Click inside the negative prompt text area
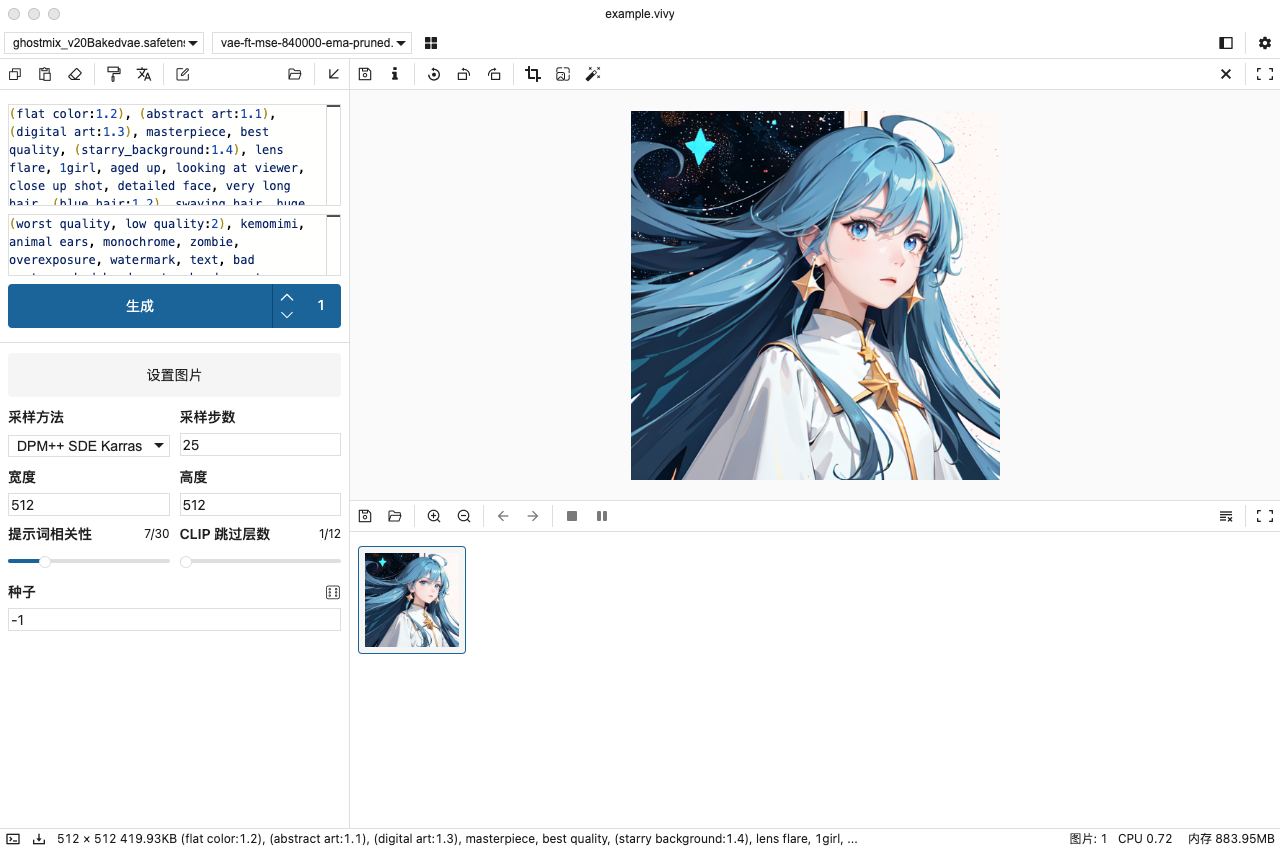Image resolution: width=1280 pixels, height=850 pixels. tap(167, 245)
